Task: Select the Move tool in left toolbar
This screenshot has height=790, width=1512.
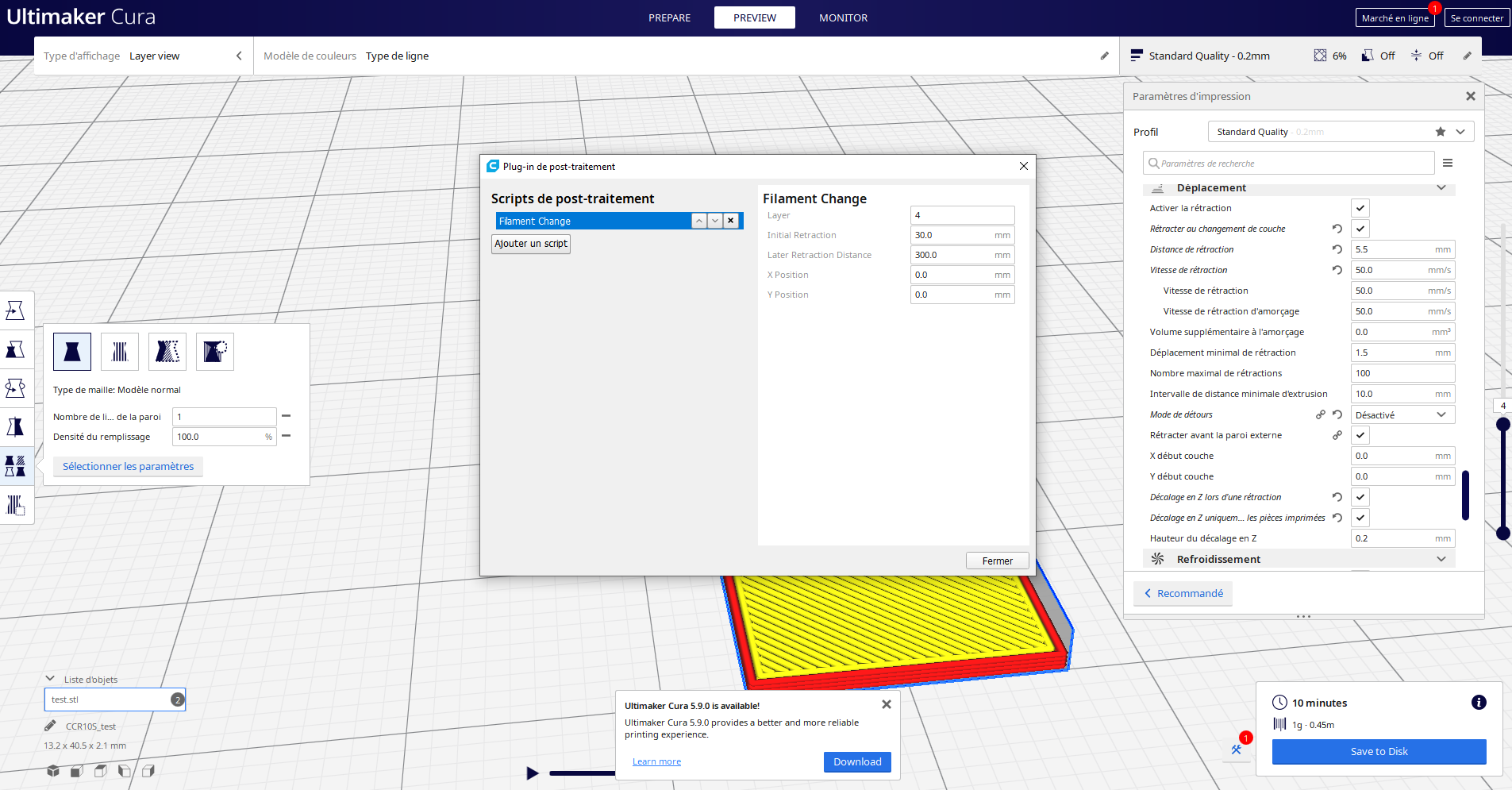Action: pos(15,310)
